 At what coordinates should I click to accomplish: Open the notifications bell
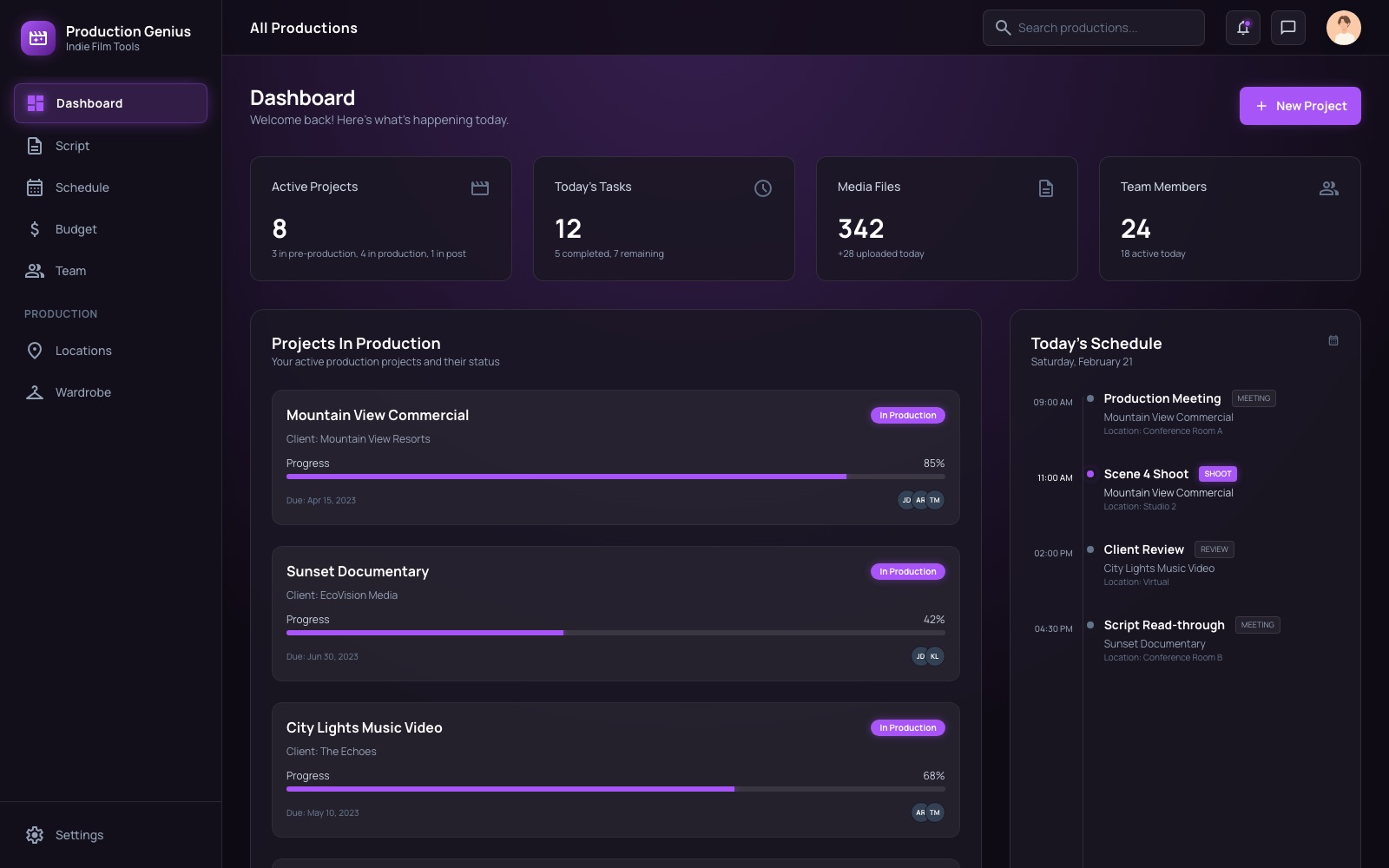coord(1243,28)
